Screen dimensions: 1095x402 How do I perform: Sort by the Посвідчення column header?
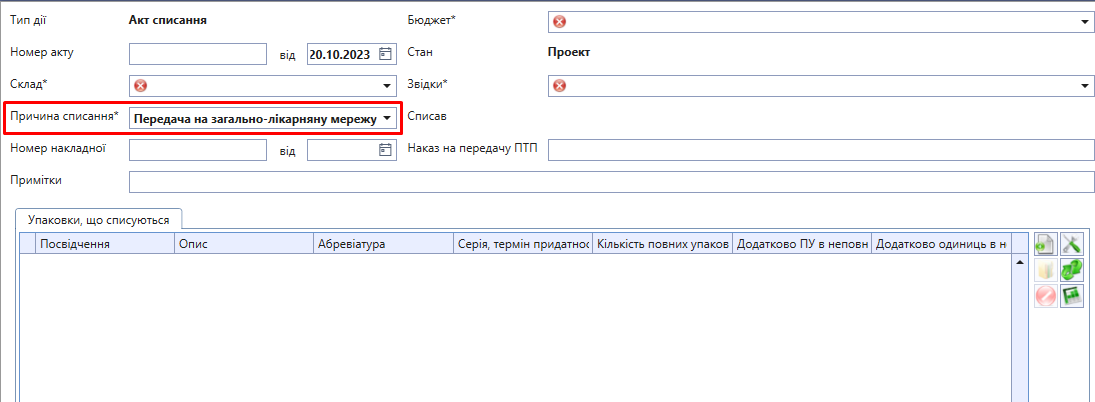pos(105,244)
